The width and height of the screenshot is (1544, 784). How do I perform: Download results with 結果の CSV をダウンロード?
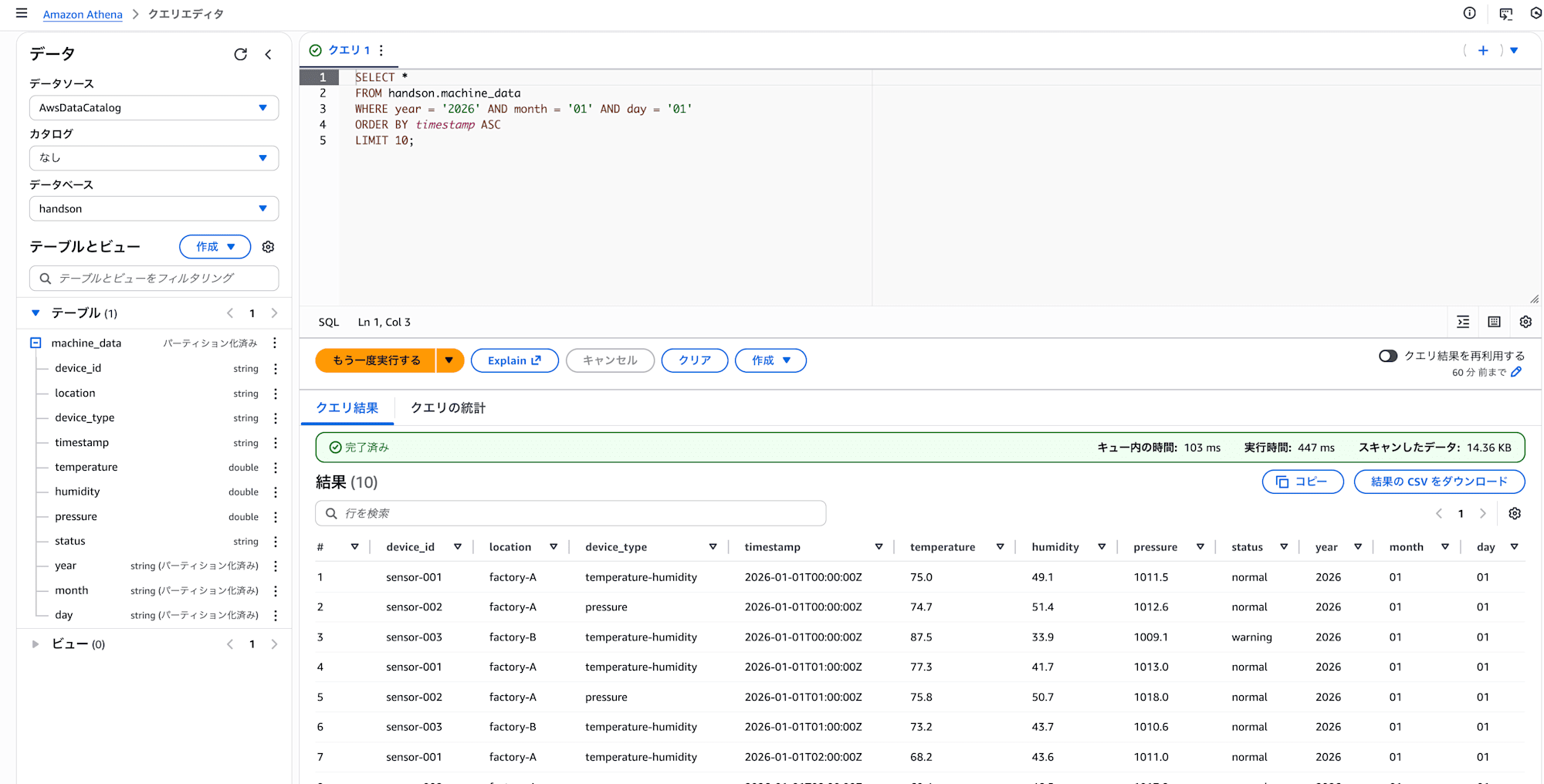[x=1439, y=482]
